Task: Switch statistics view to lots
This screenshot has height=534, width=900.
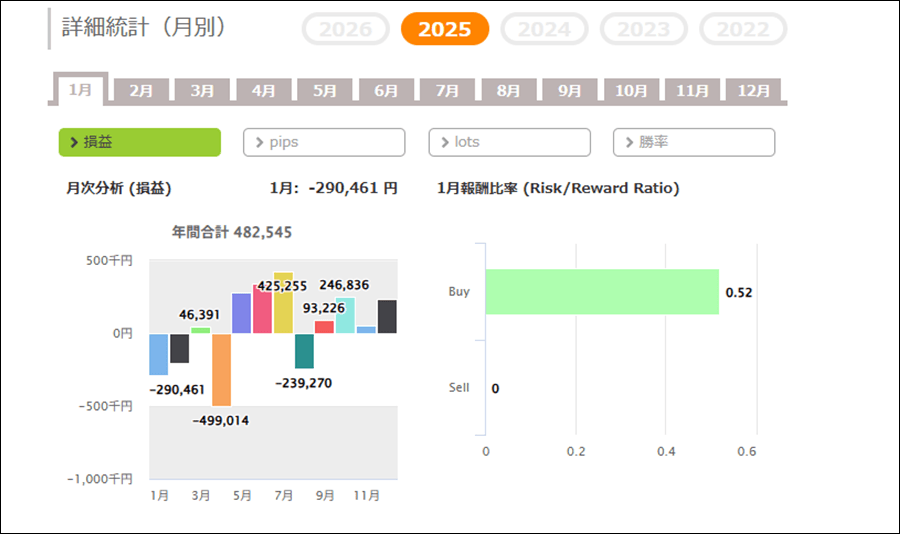Action: [x=509, y=142]
